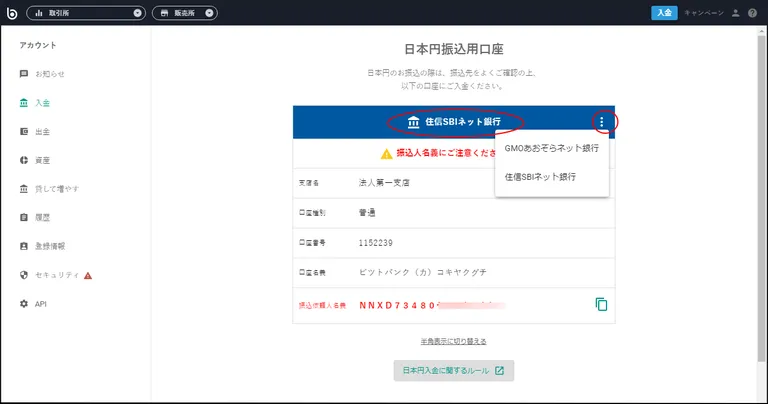Click the 出金 wallet icon
The width and height of the screenshot is (768, 404).
[24, 132]
